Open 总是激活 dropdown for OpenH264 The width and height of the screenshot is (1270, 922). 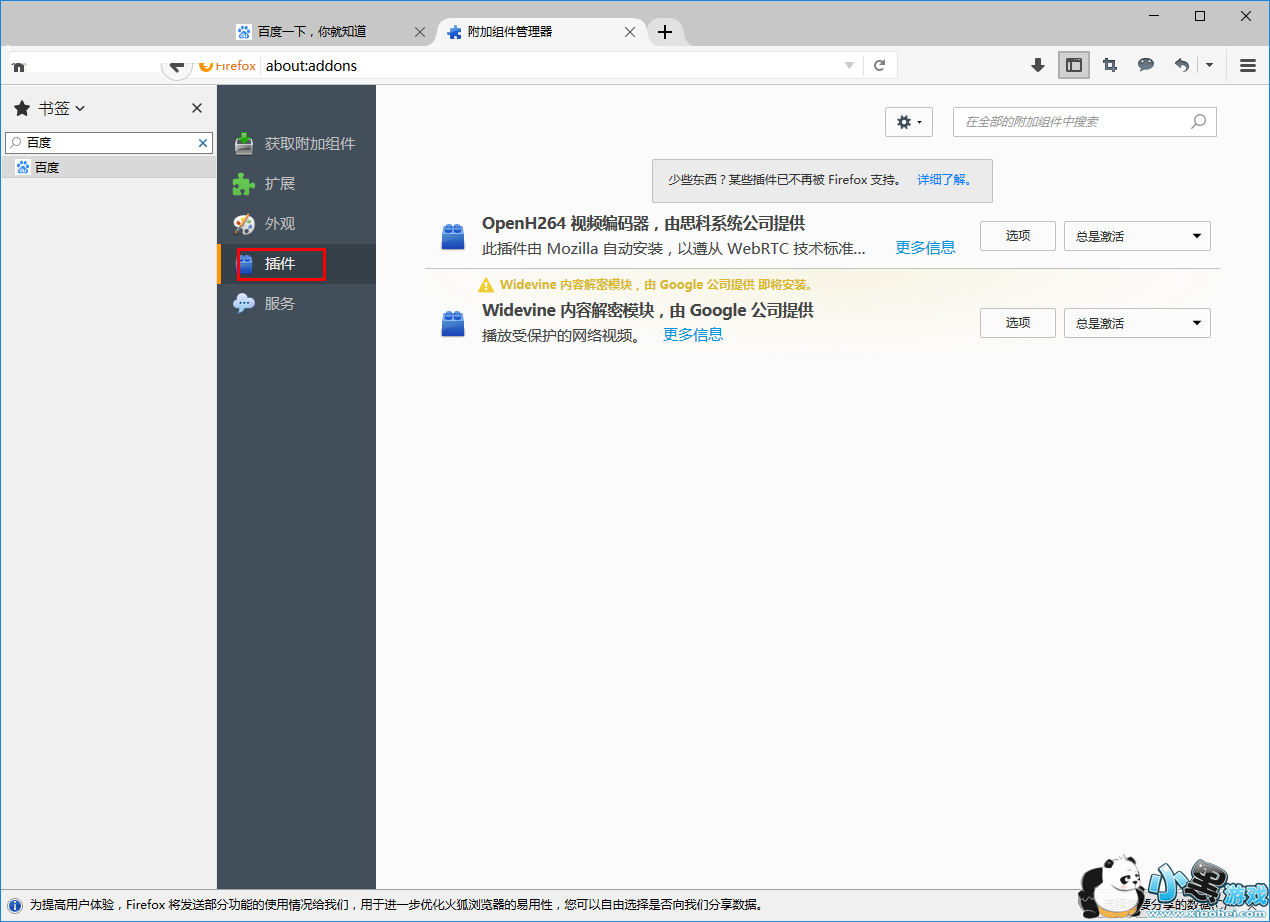(1137, 236)
